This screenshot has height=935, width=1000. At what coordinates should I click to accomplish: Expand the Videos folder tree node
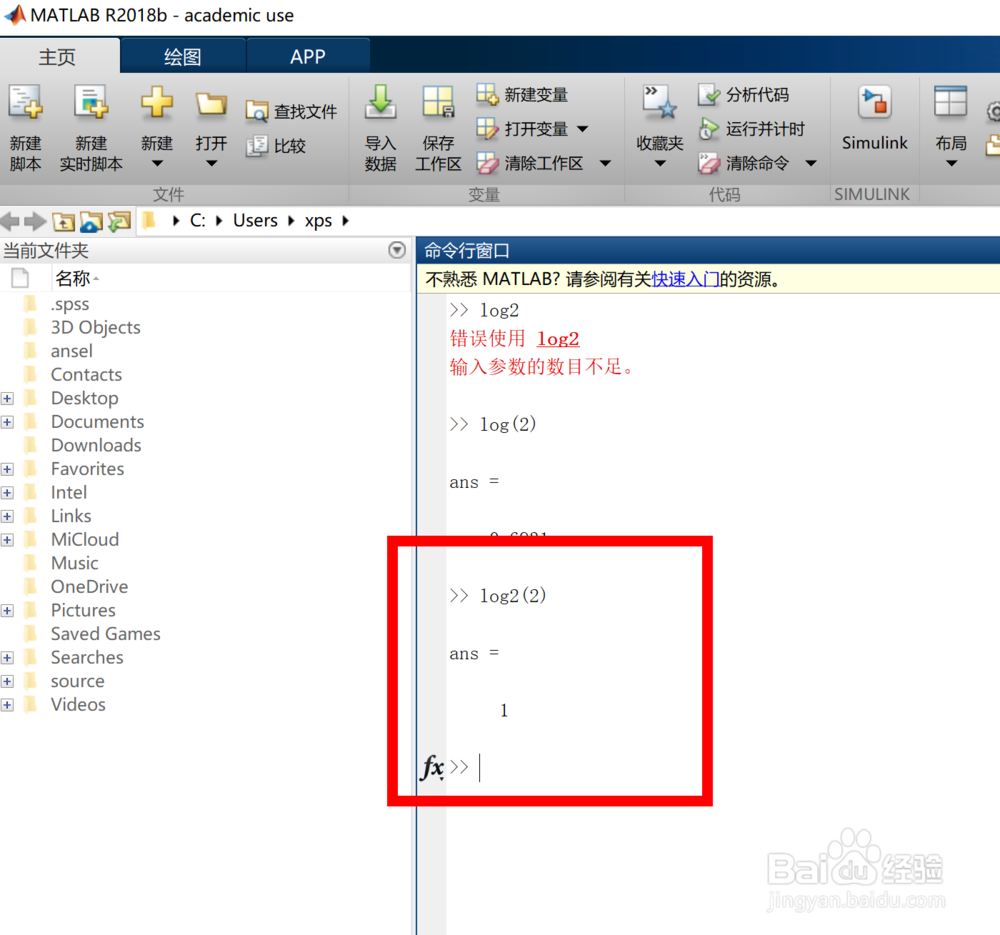(7, 705)
